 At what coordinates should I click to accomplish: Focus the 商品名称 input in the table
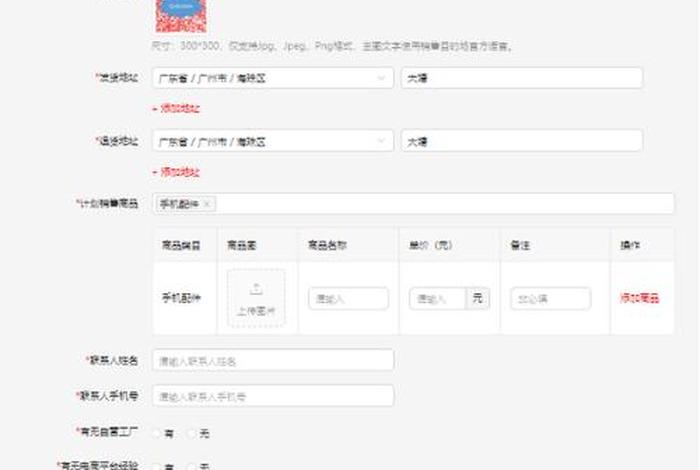tap(348, 299)
